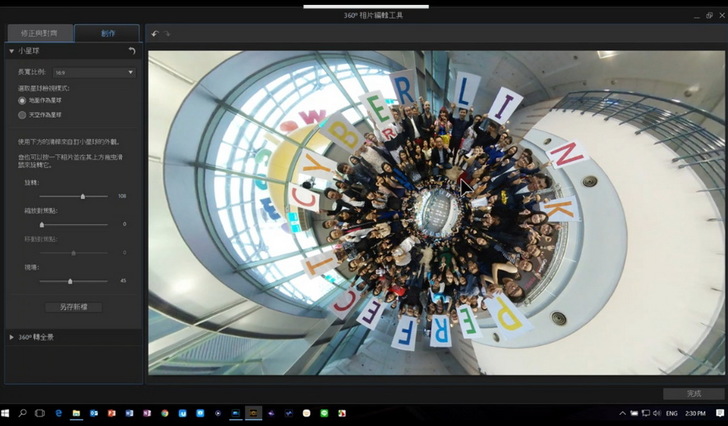Select 地面作為星球 radio option
Viewport: 728px width, 426px height.
[22, 101]
